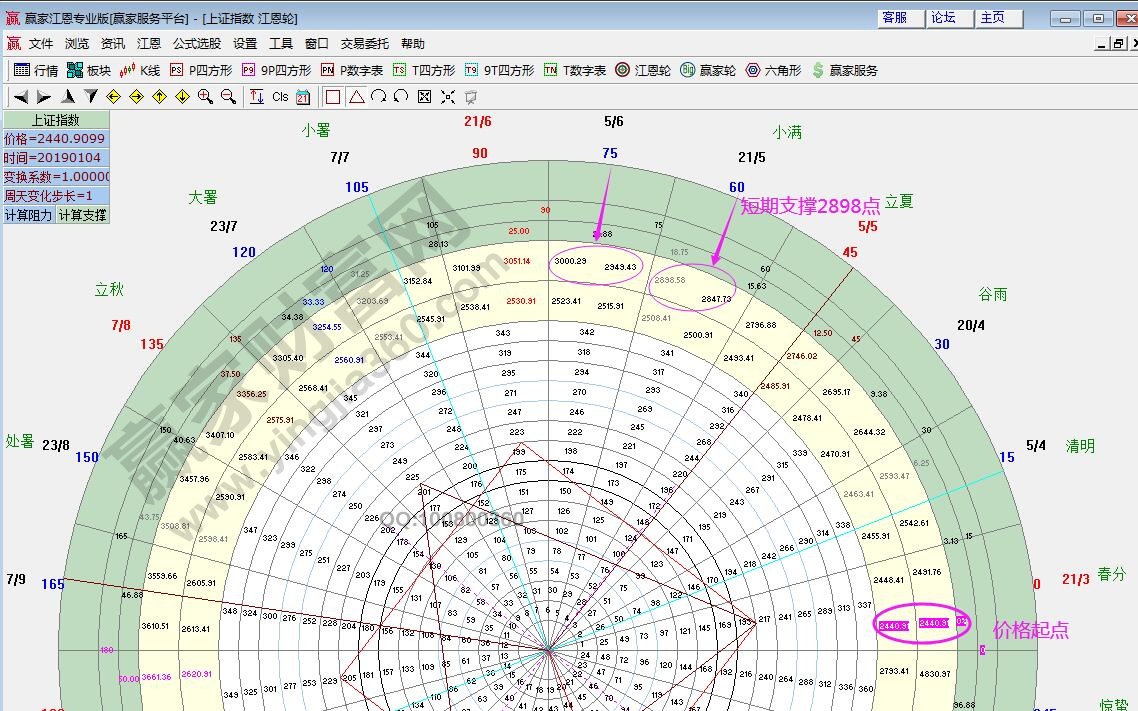The image size is (1138, 711).
Task: Click the calendar date icon
Action: pyautogui.click(x=303, y=97)
